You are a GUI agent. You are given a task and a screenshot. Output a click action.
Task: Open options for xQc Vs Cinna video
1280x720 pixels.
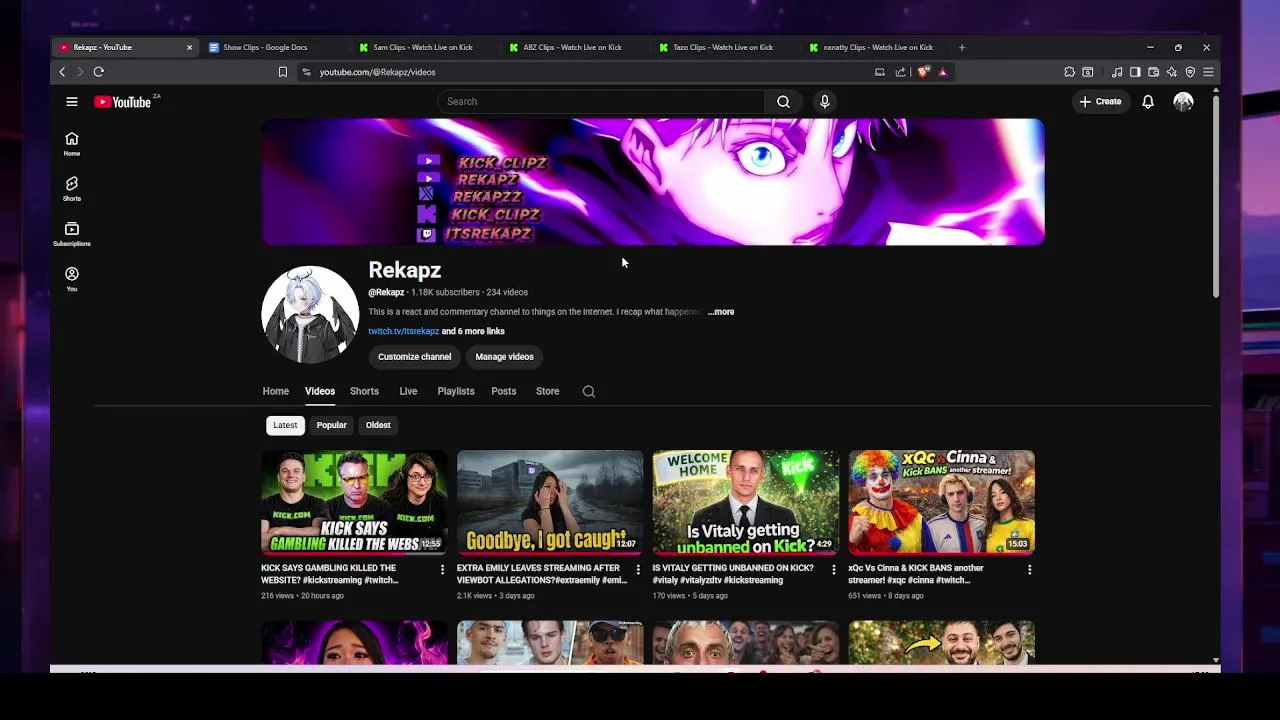(1030, 569)
